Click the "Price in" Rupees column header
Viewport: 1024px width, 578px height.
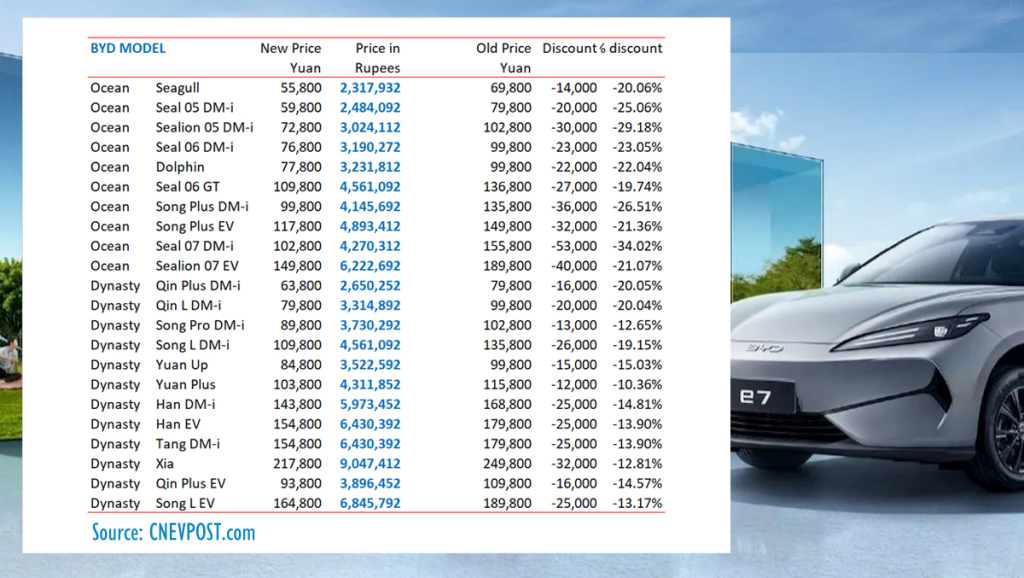pyautogui.click(x=377, y=48)
